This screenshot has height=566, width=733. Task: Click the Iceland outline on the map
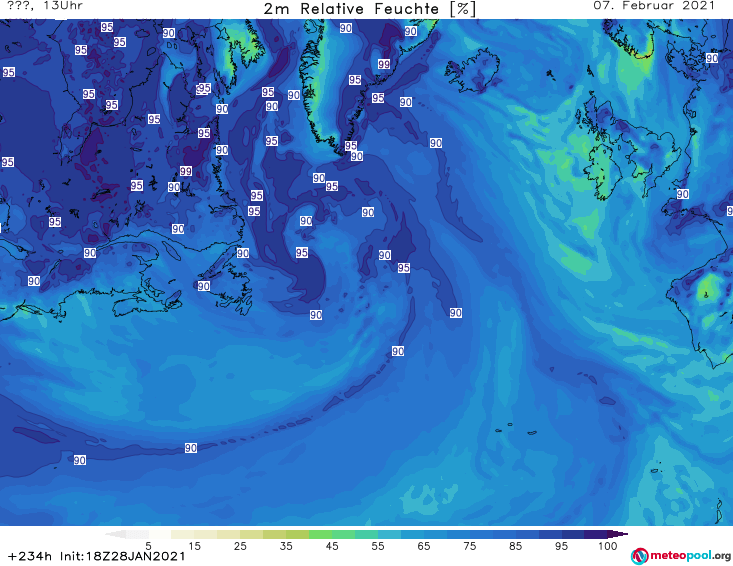pos(472,71)
